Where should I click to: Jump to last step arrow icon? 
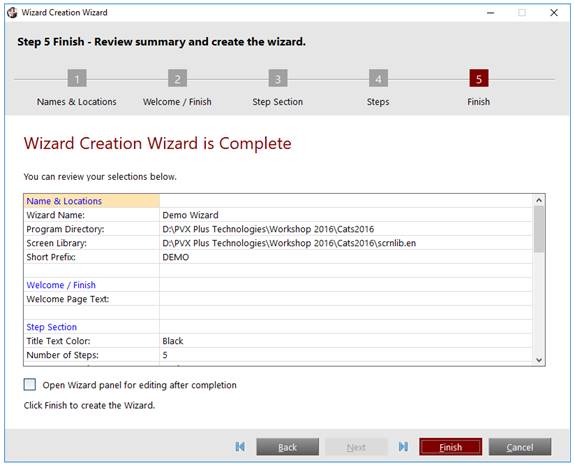coord(403,446)
